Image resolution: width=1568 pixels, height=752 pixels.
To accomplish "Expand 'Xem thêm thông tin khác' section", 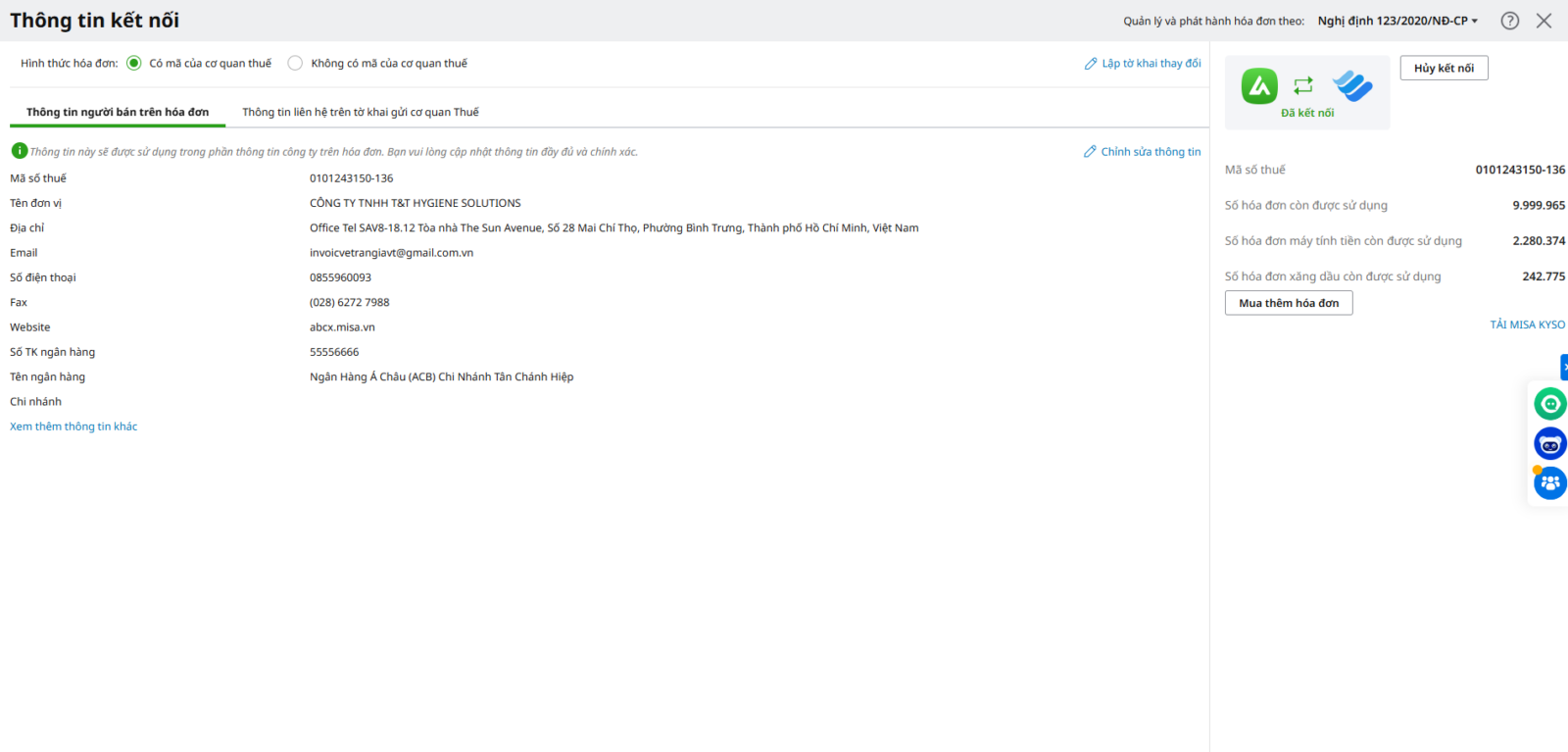I will (x=73, y=426).
